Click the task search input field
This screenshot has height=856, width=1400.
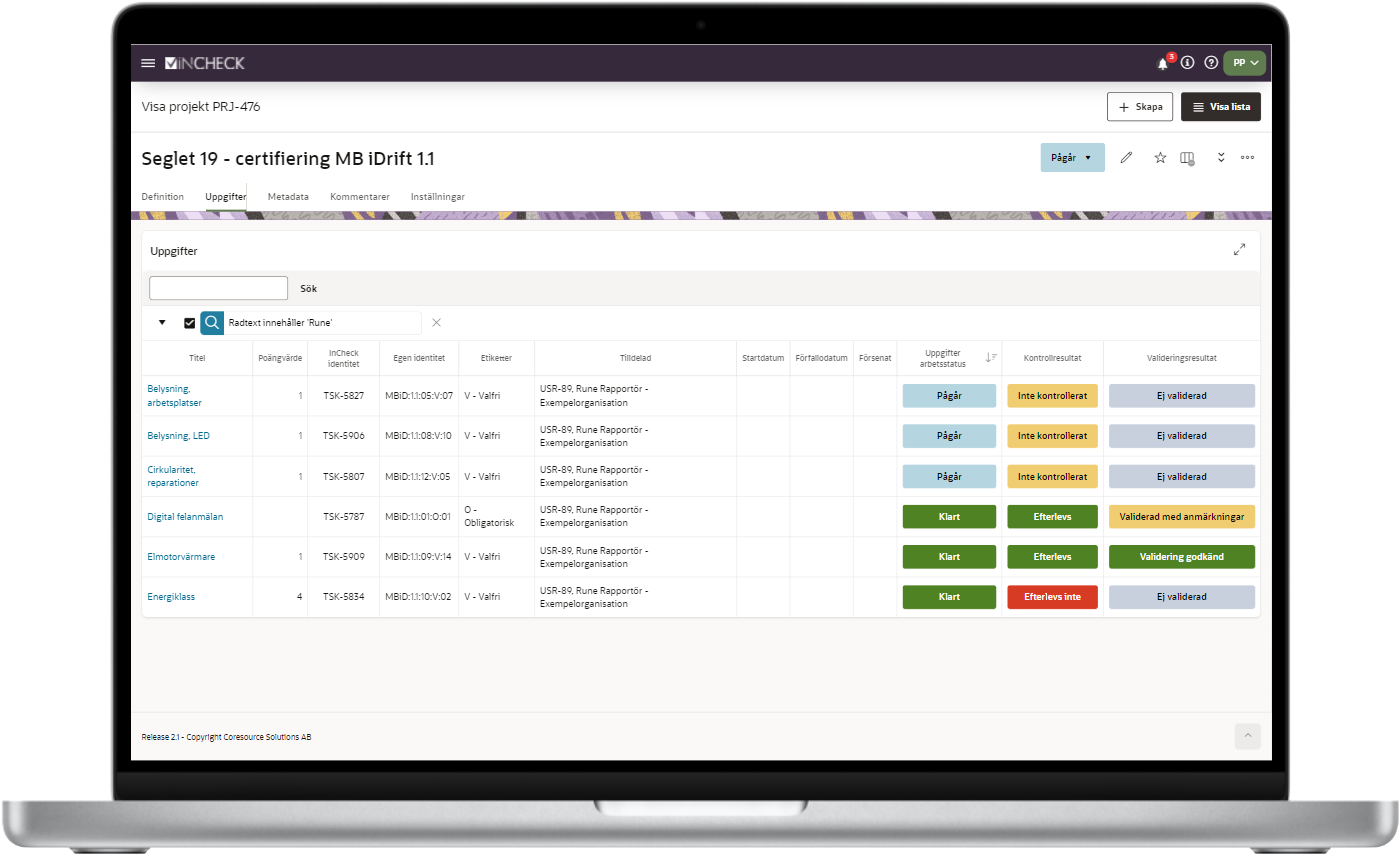coord(219,288)
